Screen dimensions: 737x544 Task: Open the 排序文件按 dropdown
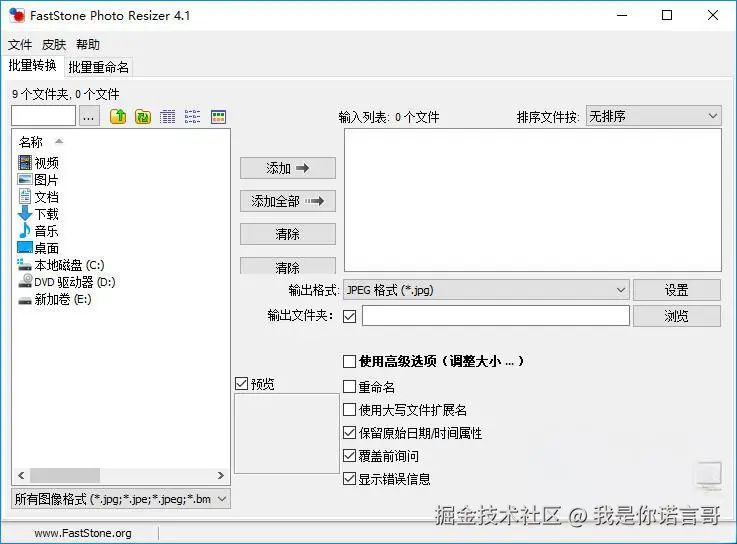tap(653, 116)
